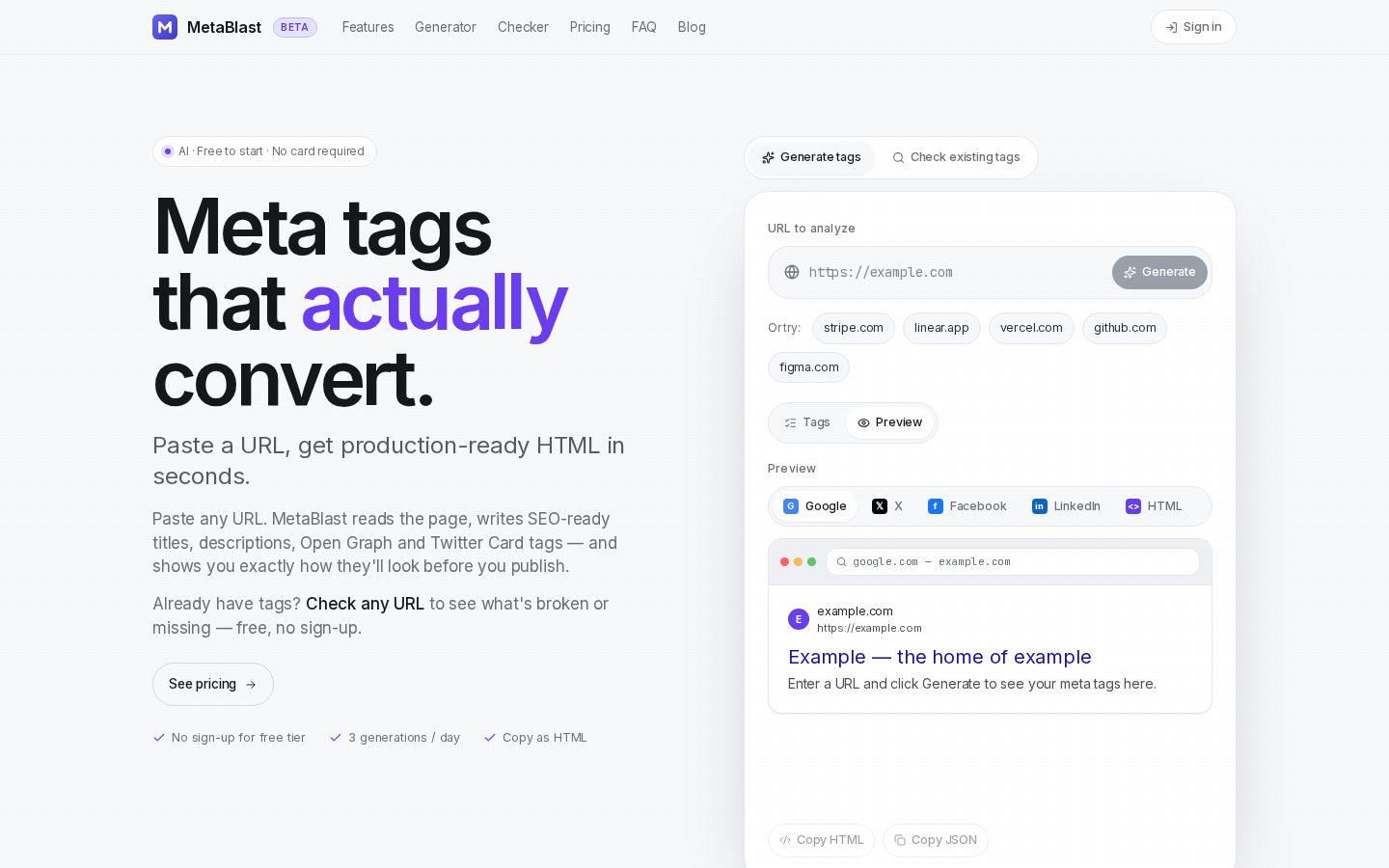Click checkmark beside '3 generations / day'
This screenshot has height=868, width=1389.
[336, 738]
